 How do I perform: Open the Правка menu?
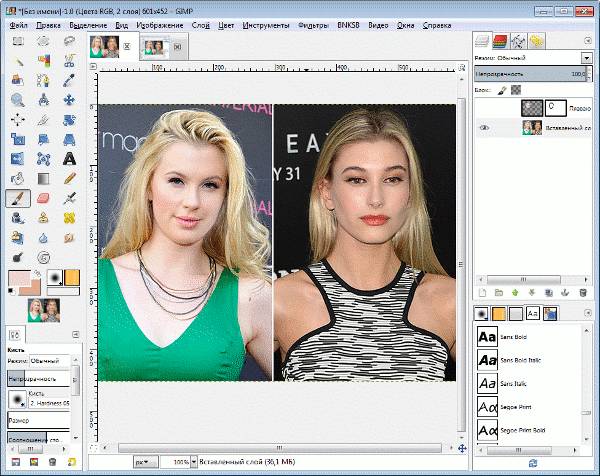(48, 25)
